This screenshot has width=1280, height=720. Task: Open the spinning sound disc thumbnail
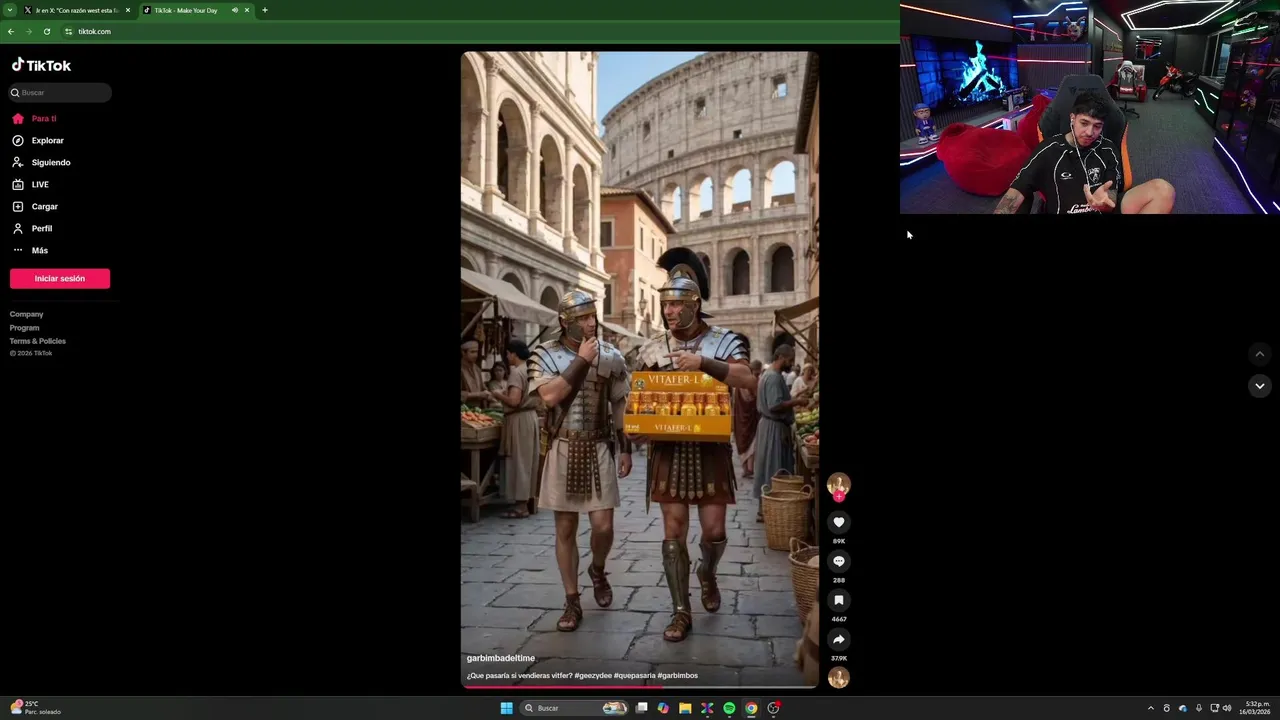pos(839,677)
